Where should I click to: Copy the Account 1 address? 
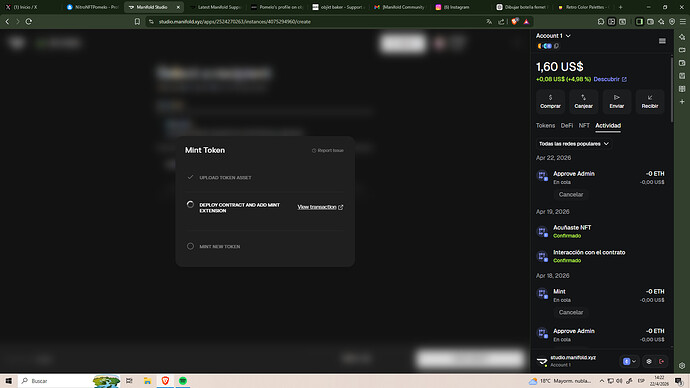(557, 46)
